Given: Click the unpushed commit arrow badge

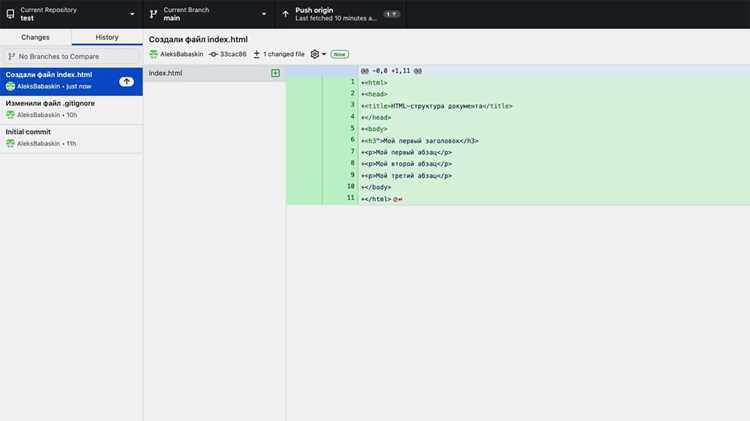Looking at the screenshot, I should (x=126, y=81).
